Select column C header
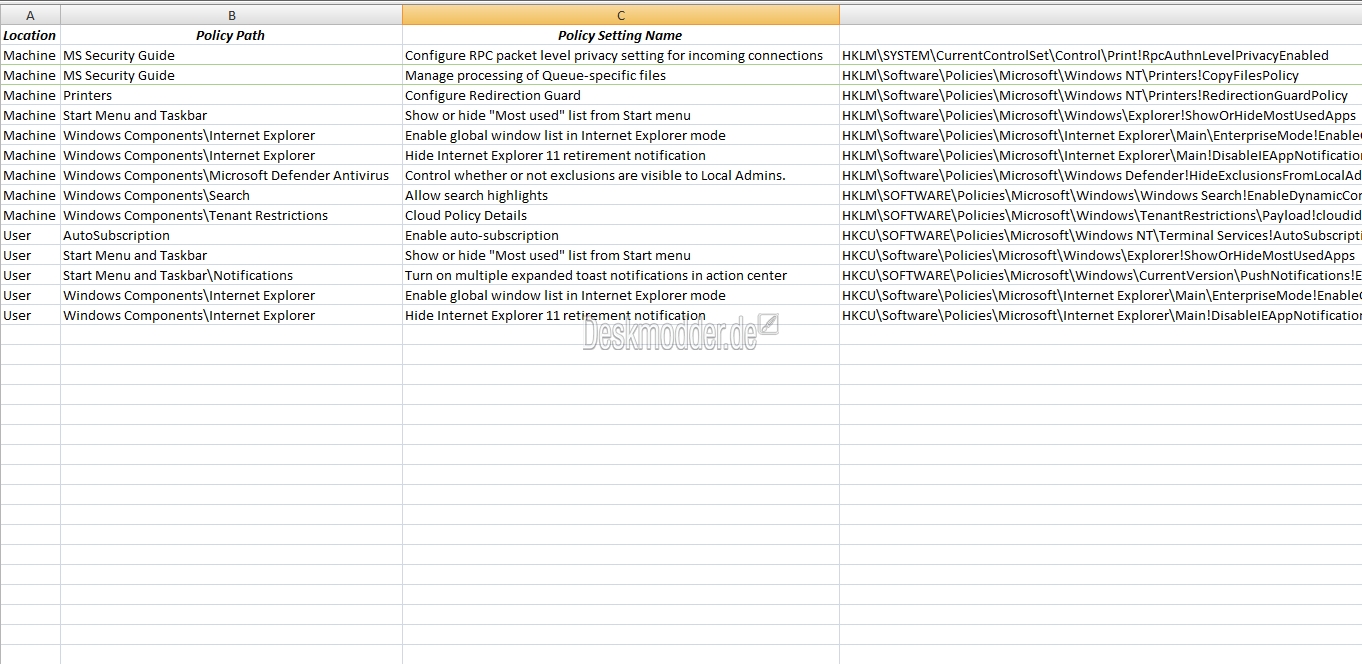Viewport: 1362px width, 664px height. [x=621, y=15]
